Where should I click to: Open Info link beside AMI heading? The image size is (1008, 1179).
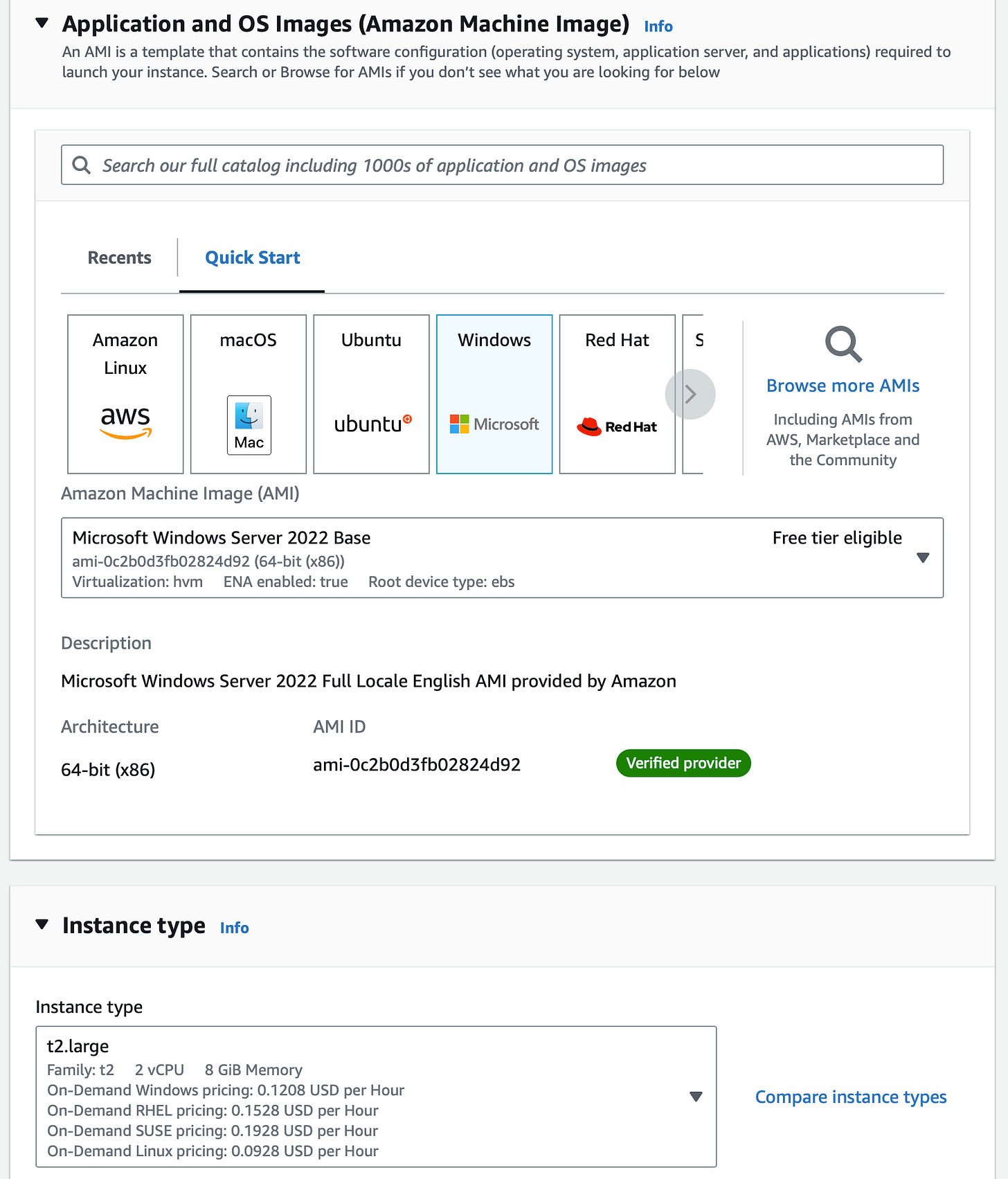[x=658, y=26]
